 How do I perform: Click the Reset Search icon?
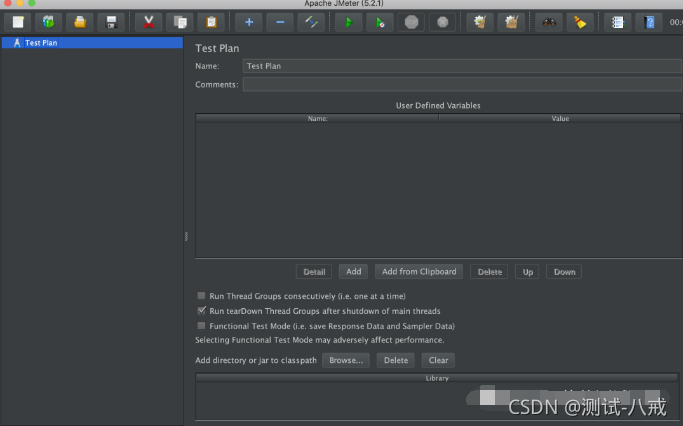(x=580, y=22)
